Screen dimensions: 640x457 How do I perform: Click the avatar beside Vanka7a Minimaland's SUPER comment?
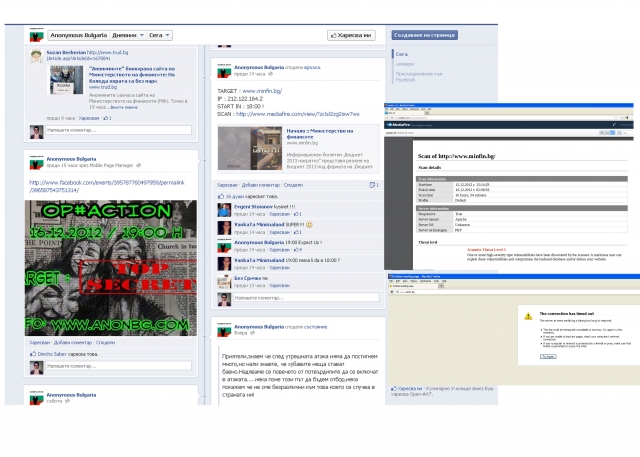224,228
